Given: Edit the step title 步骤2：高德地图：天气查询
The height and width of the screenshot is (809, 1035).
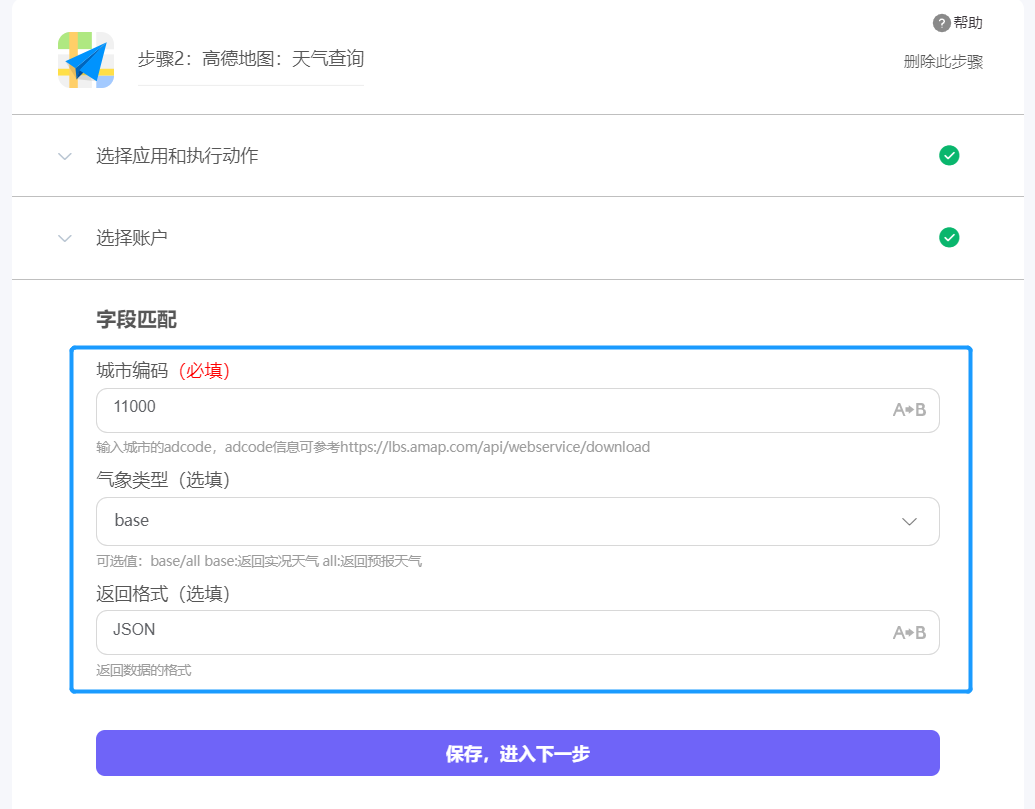Looking at the screenshot, I should click(x=251, y=59).
